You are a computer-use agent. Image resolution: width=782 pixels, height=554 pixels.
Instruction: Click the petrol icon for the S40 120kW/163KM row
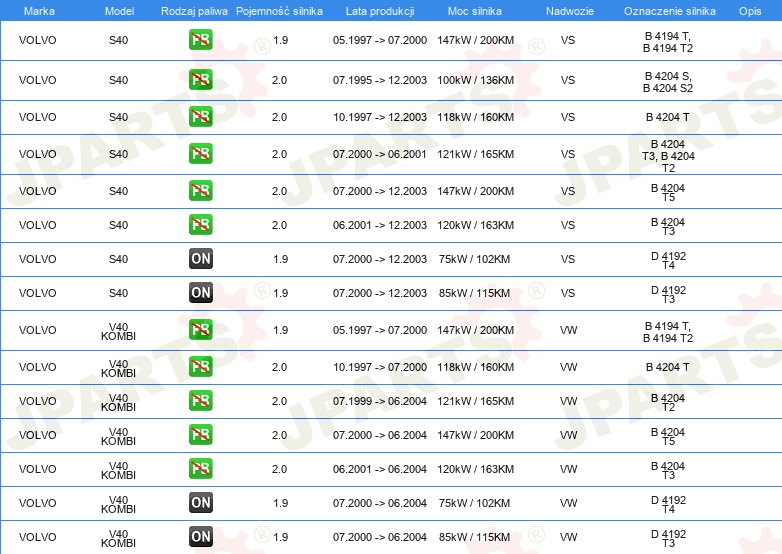(x=200, y=225)
